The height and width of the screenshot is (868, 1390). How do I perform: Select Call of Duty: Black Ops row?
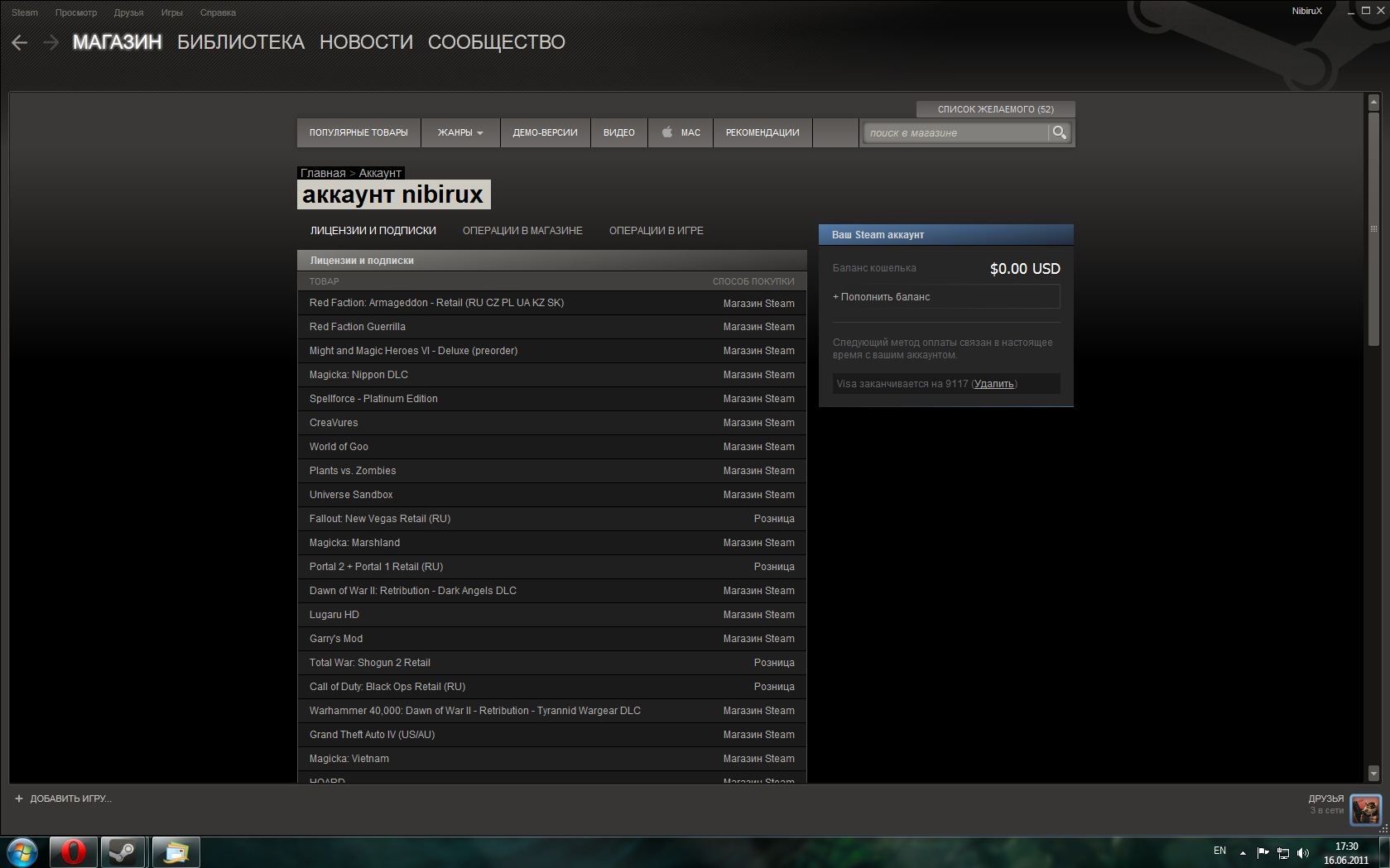point(552,687)
